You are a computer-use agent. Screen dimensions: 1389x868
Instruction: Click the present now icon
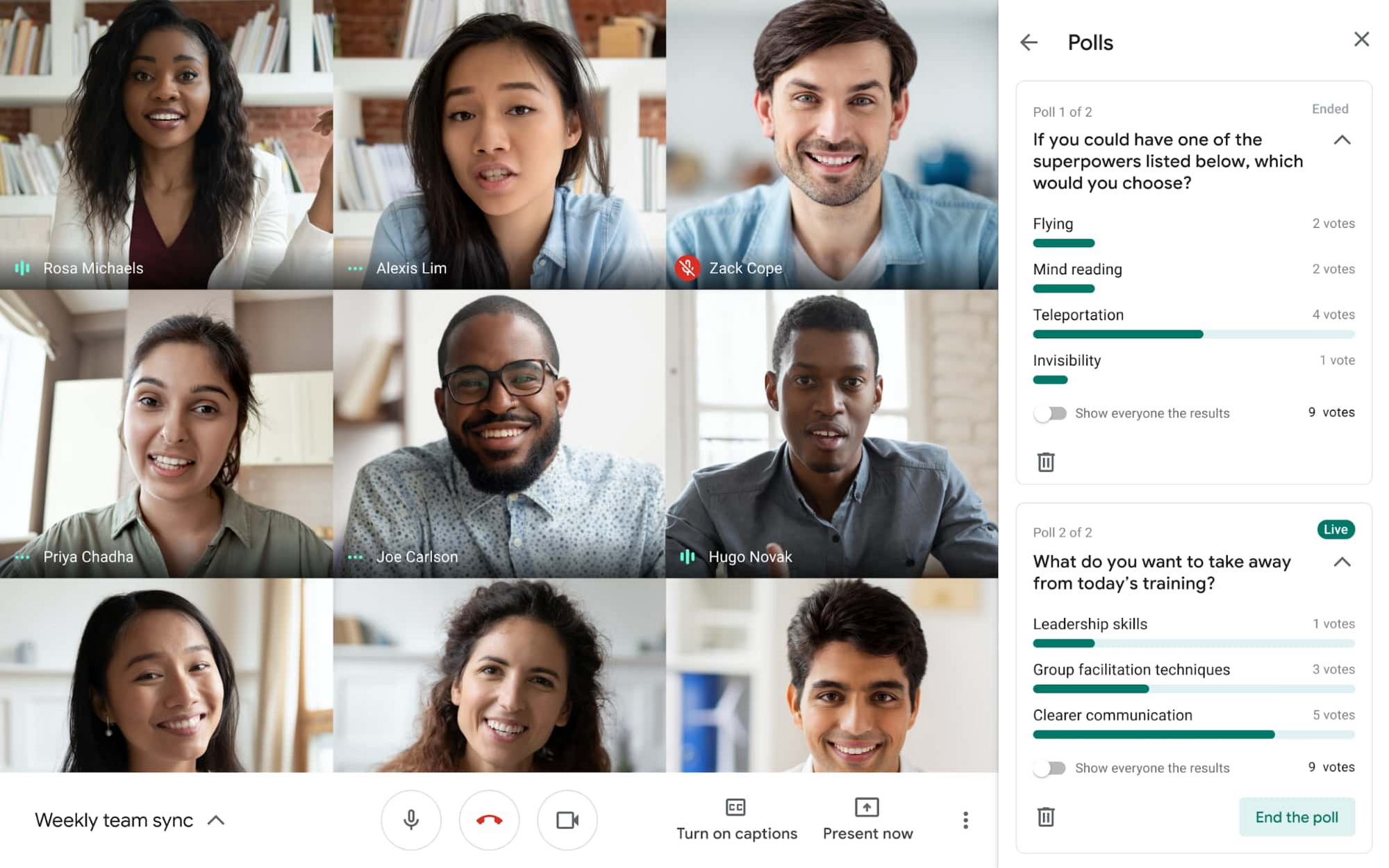pyautogui.click(x=866, y=807)
